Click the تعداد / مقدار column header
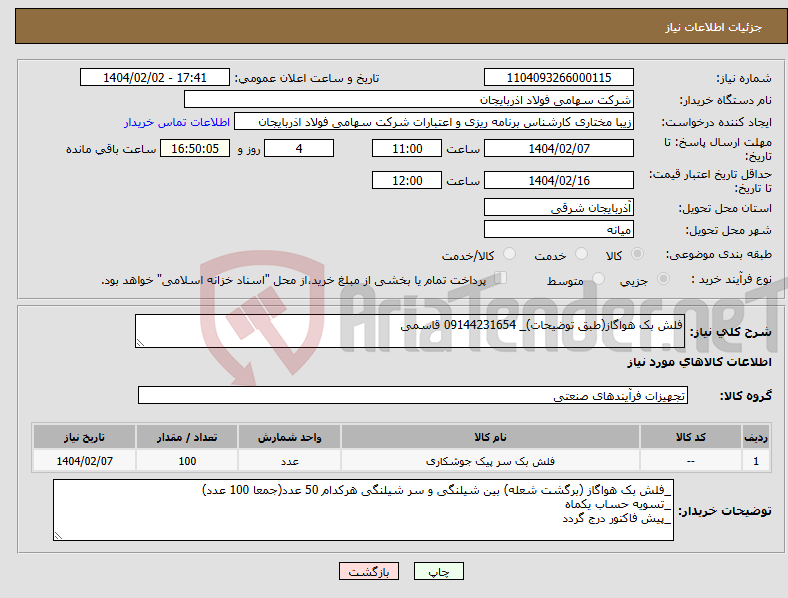 (187, 437)
